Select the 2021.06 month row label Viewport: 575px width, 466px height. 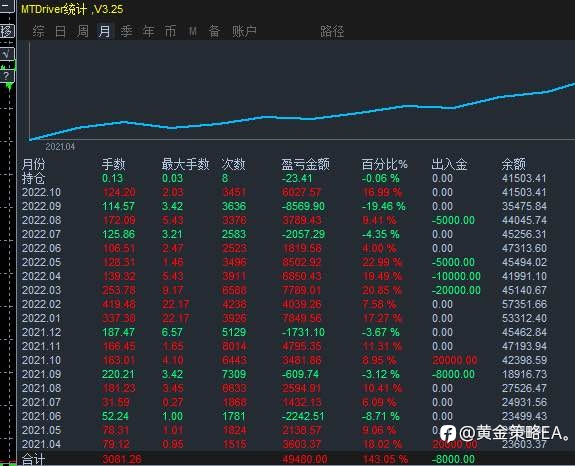point(41,416)
